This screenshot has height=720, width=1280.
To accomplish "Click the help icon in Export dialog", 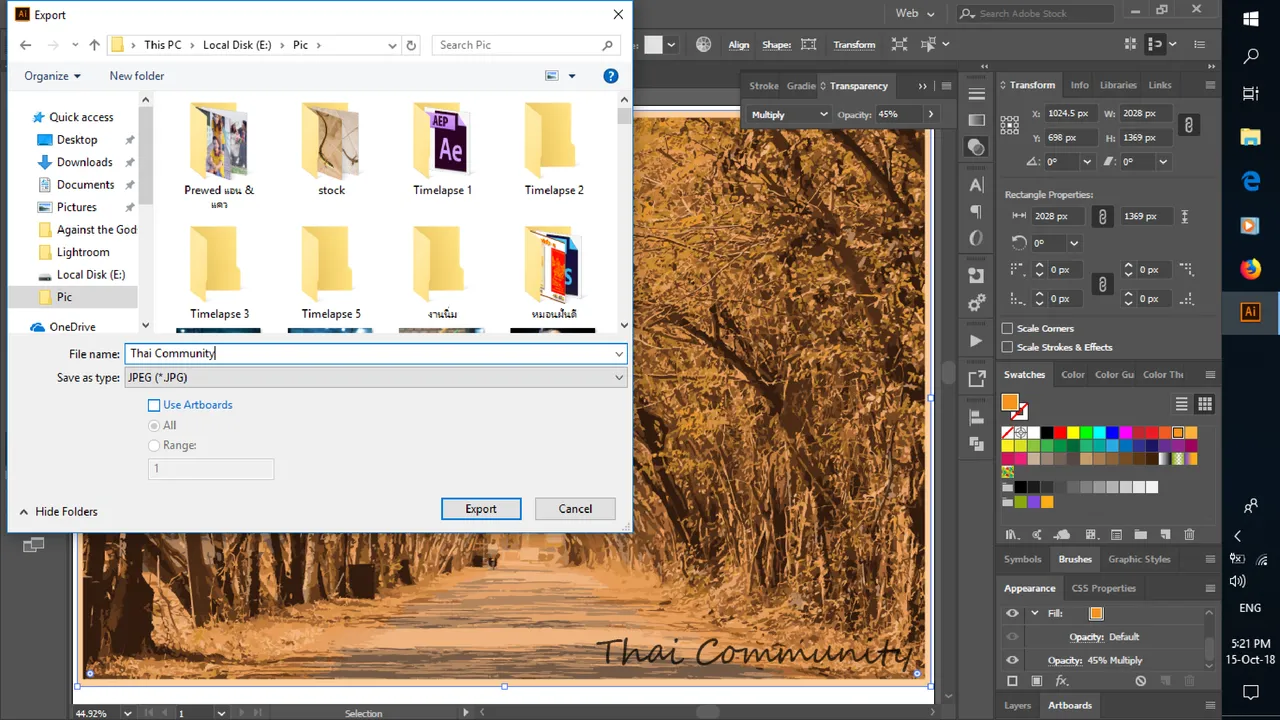I will [611, 76].
